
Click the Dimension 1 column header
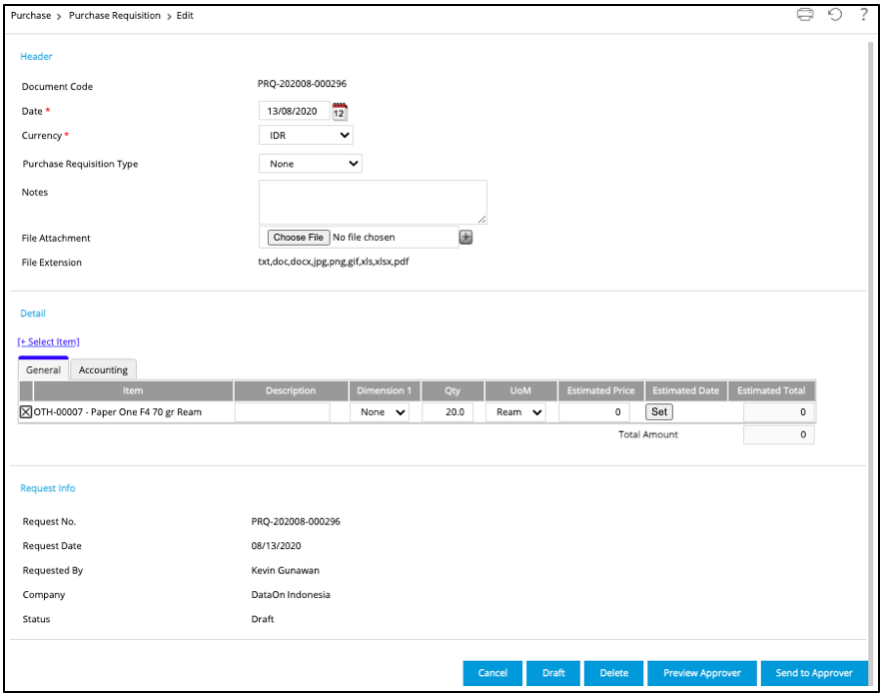click(x=384, y=391)
